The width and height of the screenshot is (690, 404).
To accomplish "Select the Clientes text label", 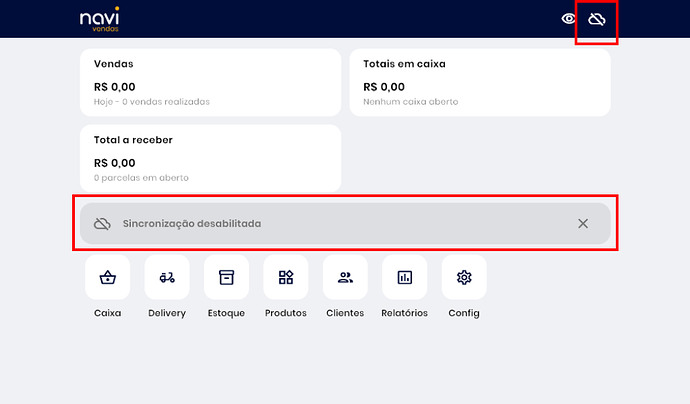I will point(345,313).
